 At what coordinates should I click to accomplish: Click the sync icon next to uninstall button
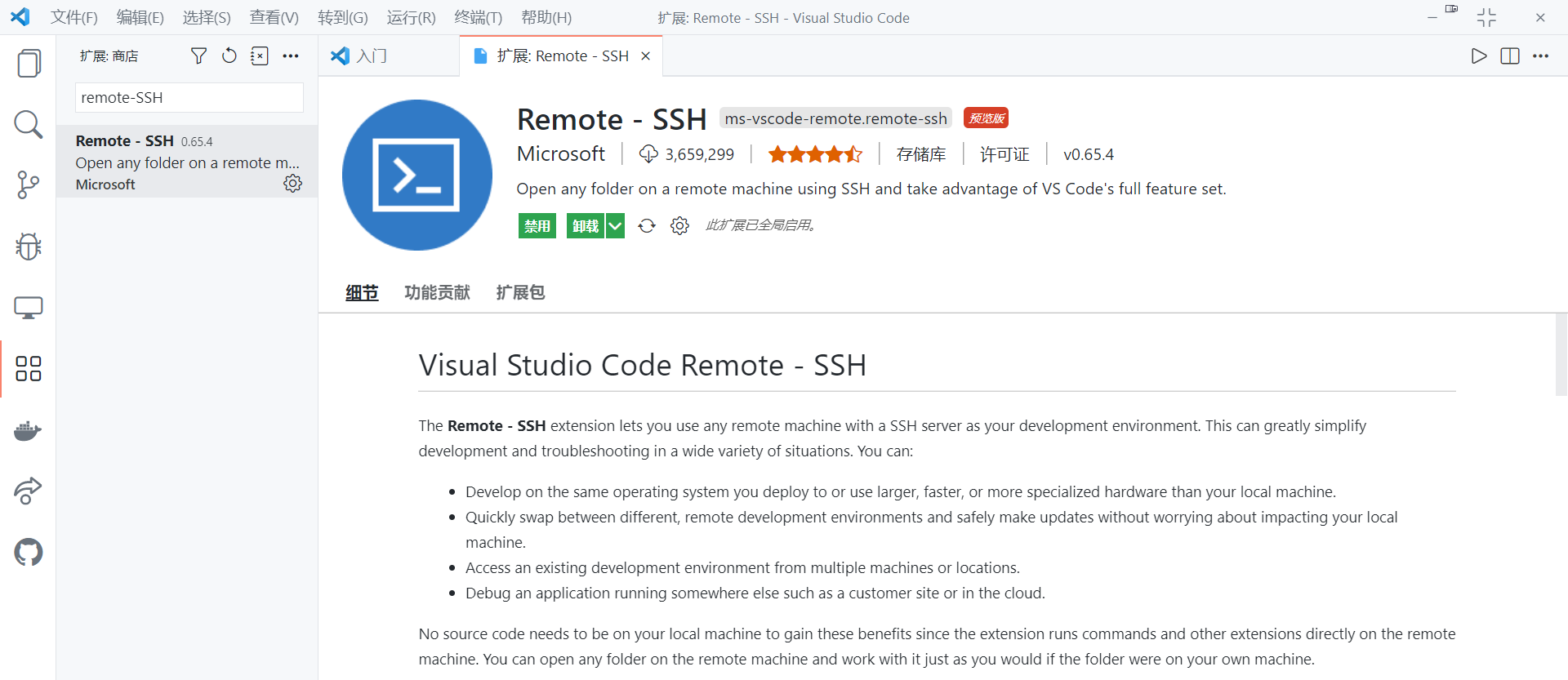(x=647, y=225)
